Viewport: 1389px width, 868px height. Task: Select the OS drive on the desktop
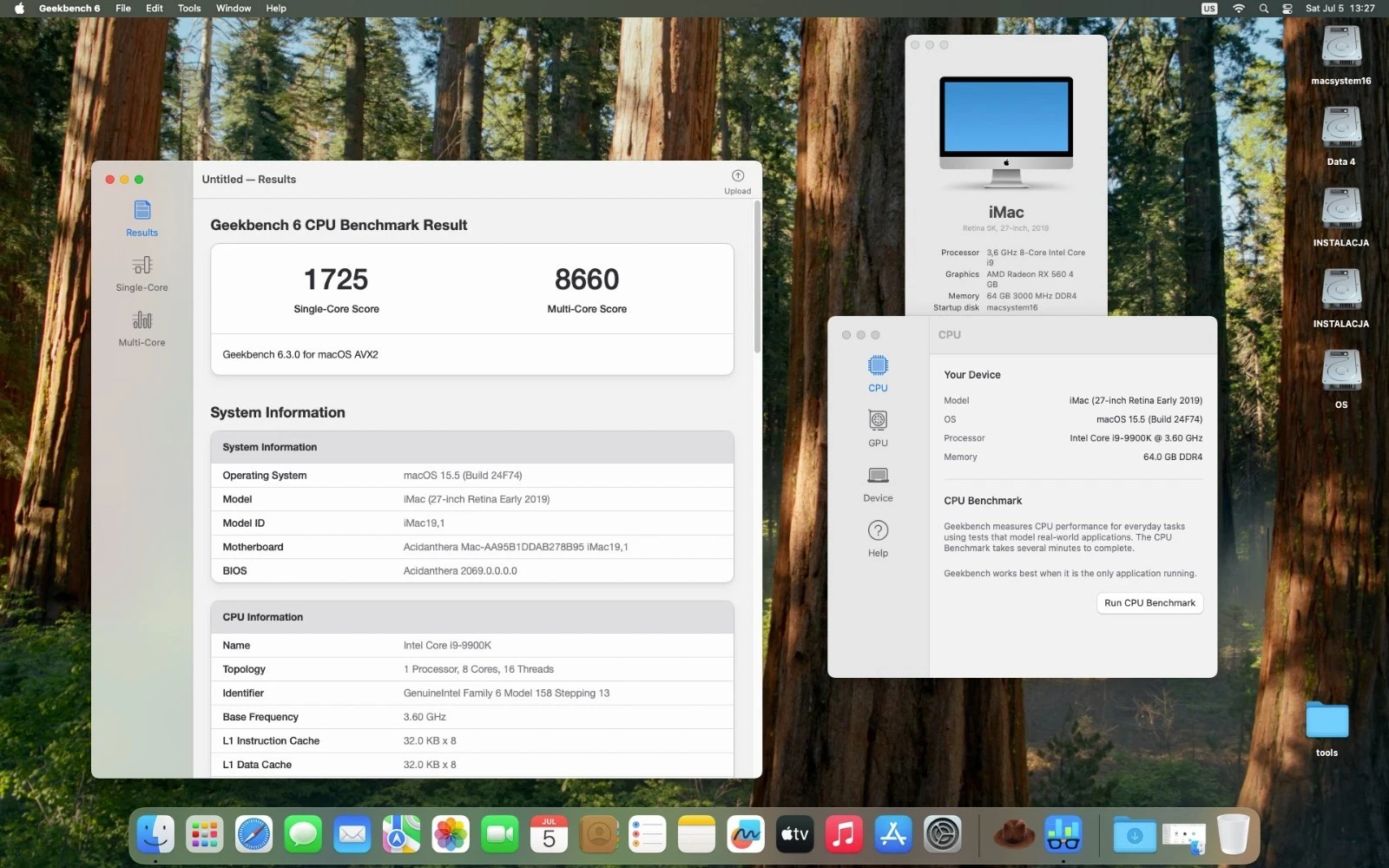coord(1341,378)
